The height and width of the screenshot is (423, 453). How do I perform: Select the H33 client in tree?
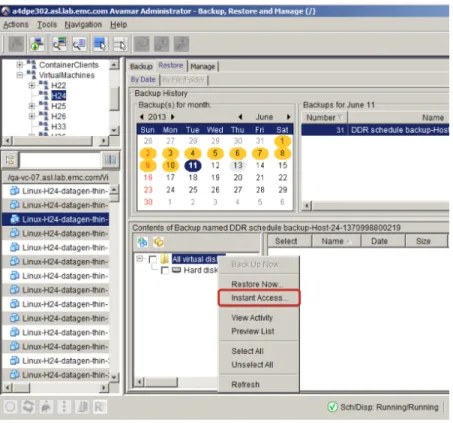[58, 126]
